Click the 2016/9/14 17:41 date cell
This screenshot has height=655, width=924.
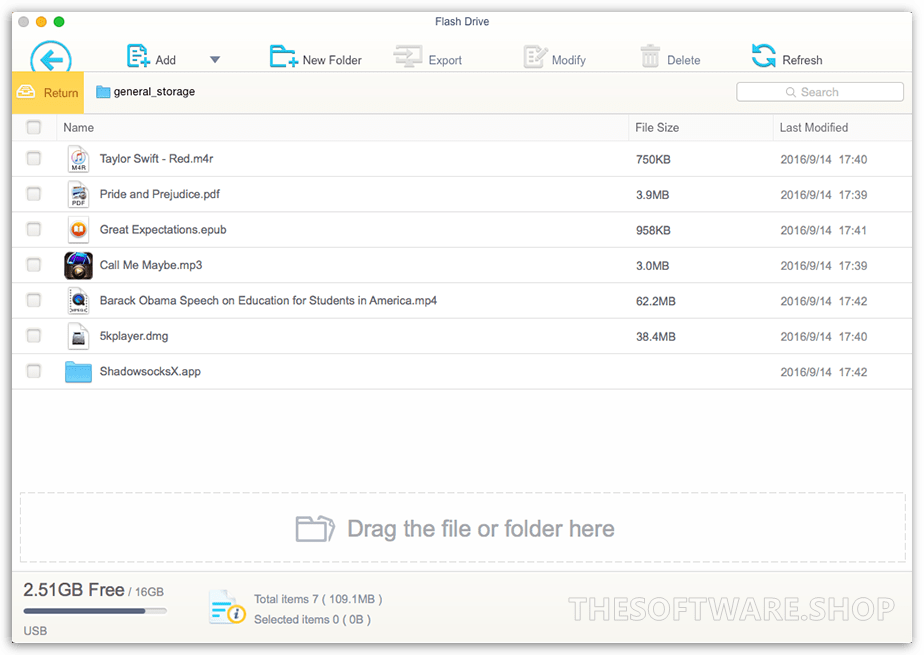point(823,230)
